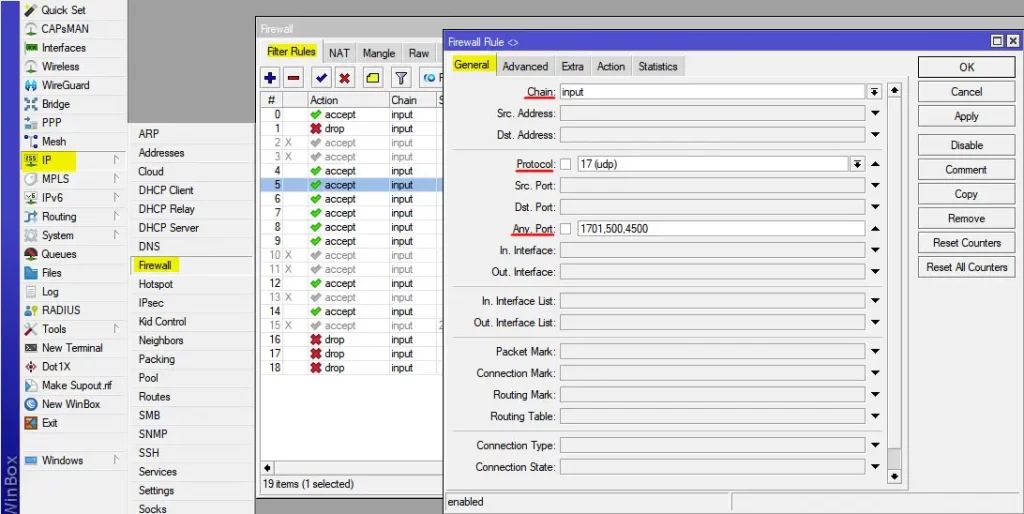The height and width of the screenshot is (514, 1024).
Task: Click the CAPsMAN icon in sidebar
Action: pos(31,29)
